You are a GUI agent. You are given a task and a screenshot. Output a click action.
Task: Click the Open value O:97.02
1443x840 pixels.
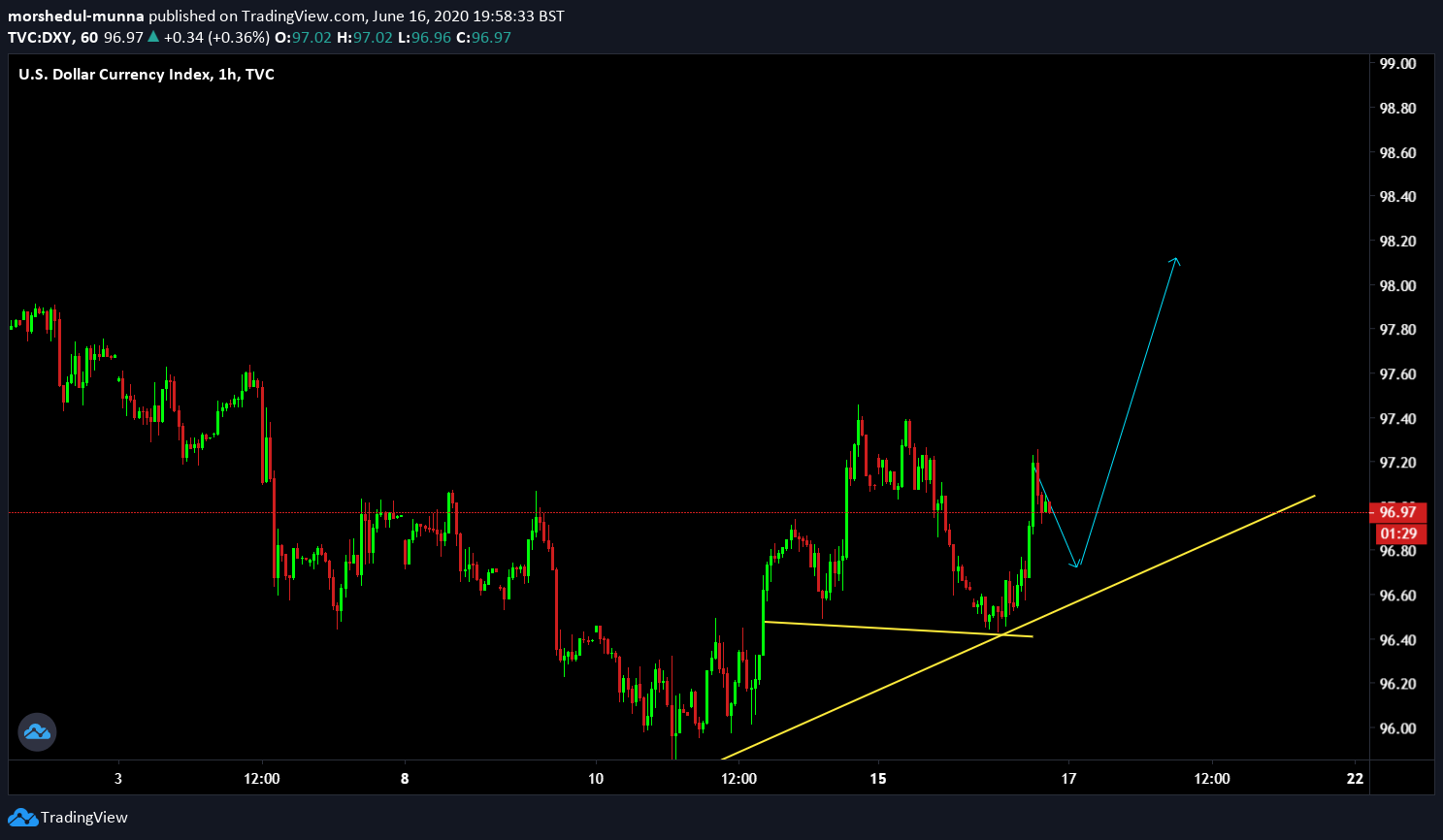304,38
